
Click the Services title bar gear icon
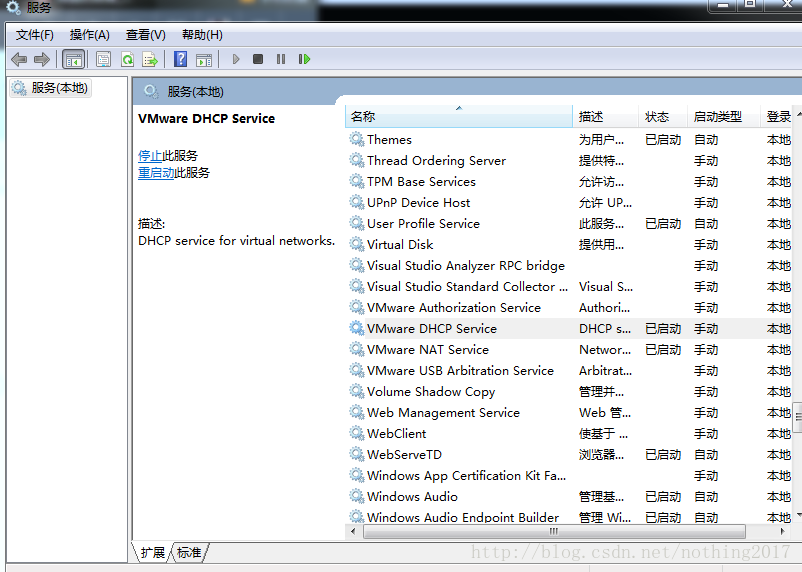[13, 7]
